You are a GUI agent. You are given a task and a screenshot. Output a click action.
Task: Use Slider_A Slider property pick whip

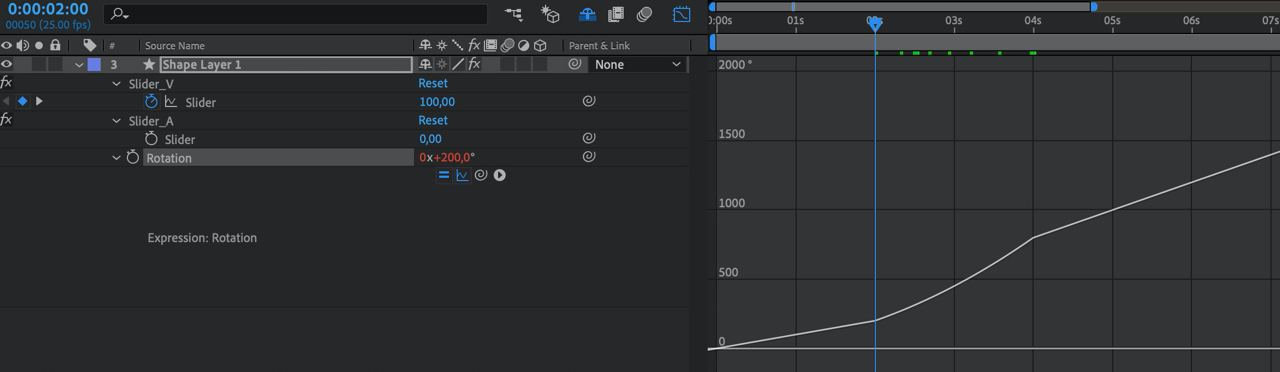coord(589,138)
